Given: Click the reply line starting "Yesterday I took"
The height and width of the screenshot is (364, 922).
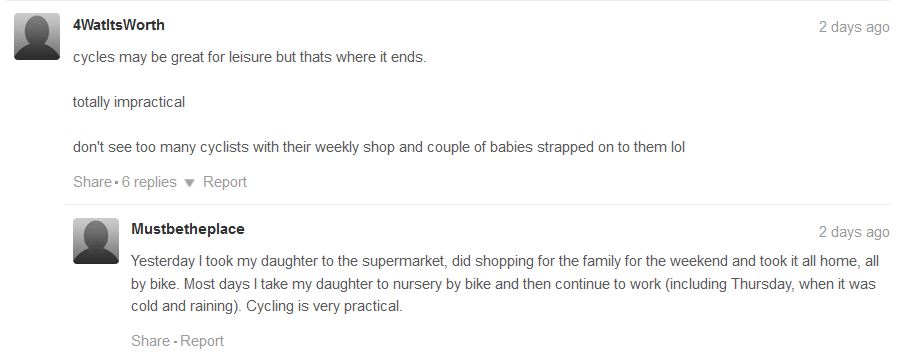Looking at the screenshot, I should click(x=505, y=261).
